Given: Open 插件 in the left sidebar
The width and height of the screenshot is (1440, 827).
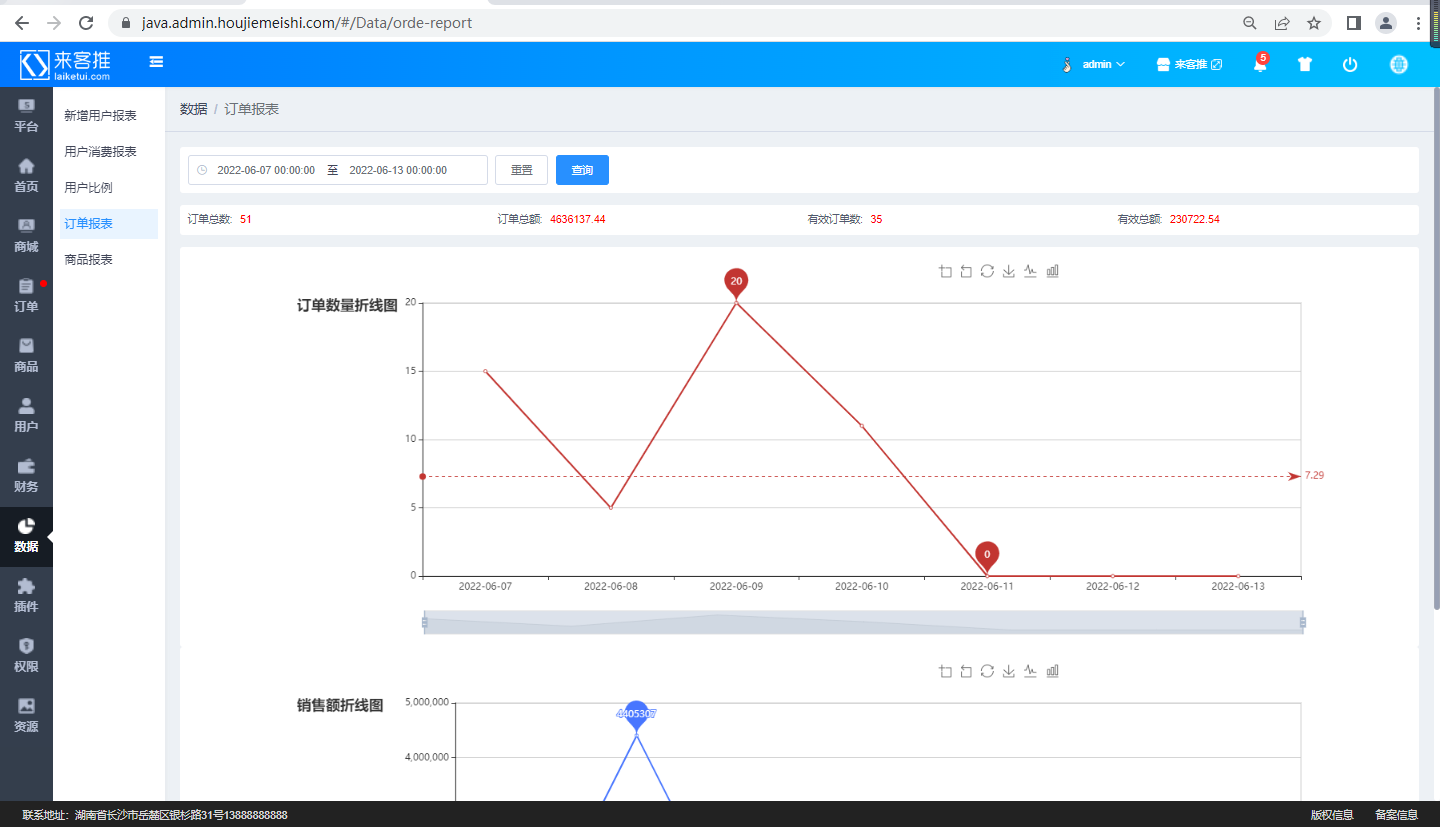Looking at the screenshot, I should (26, 596).
